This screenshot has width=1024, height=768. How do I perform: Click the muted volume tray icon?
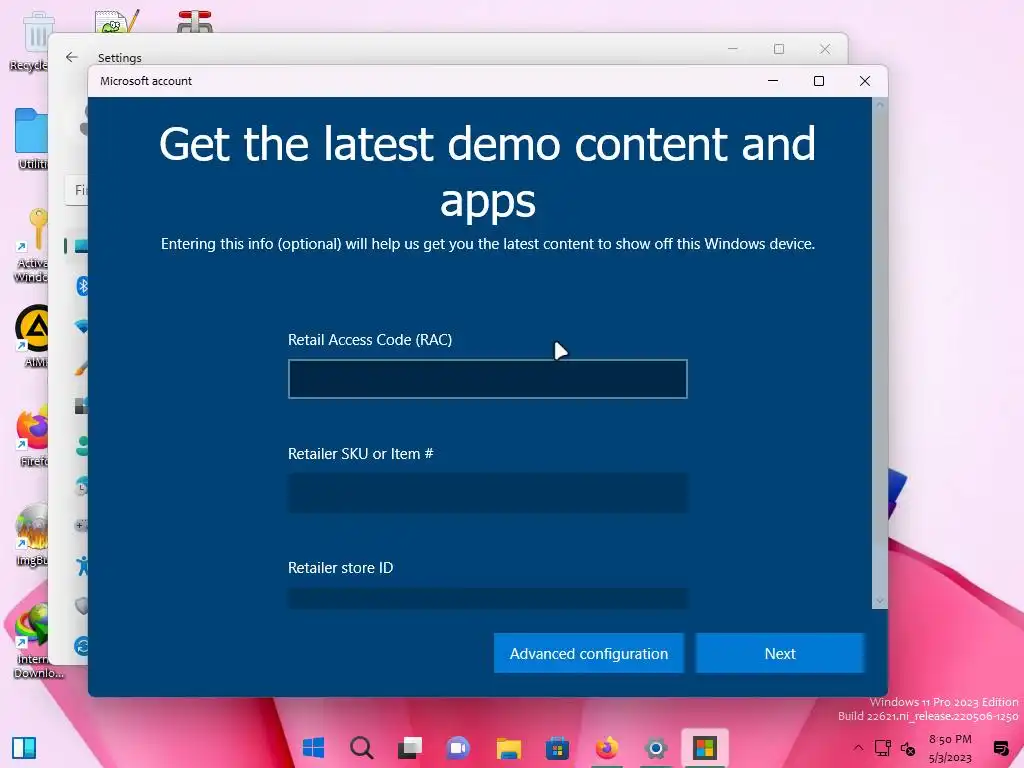908,748
